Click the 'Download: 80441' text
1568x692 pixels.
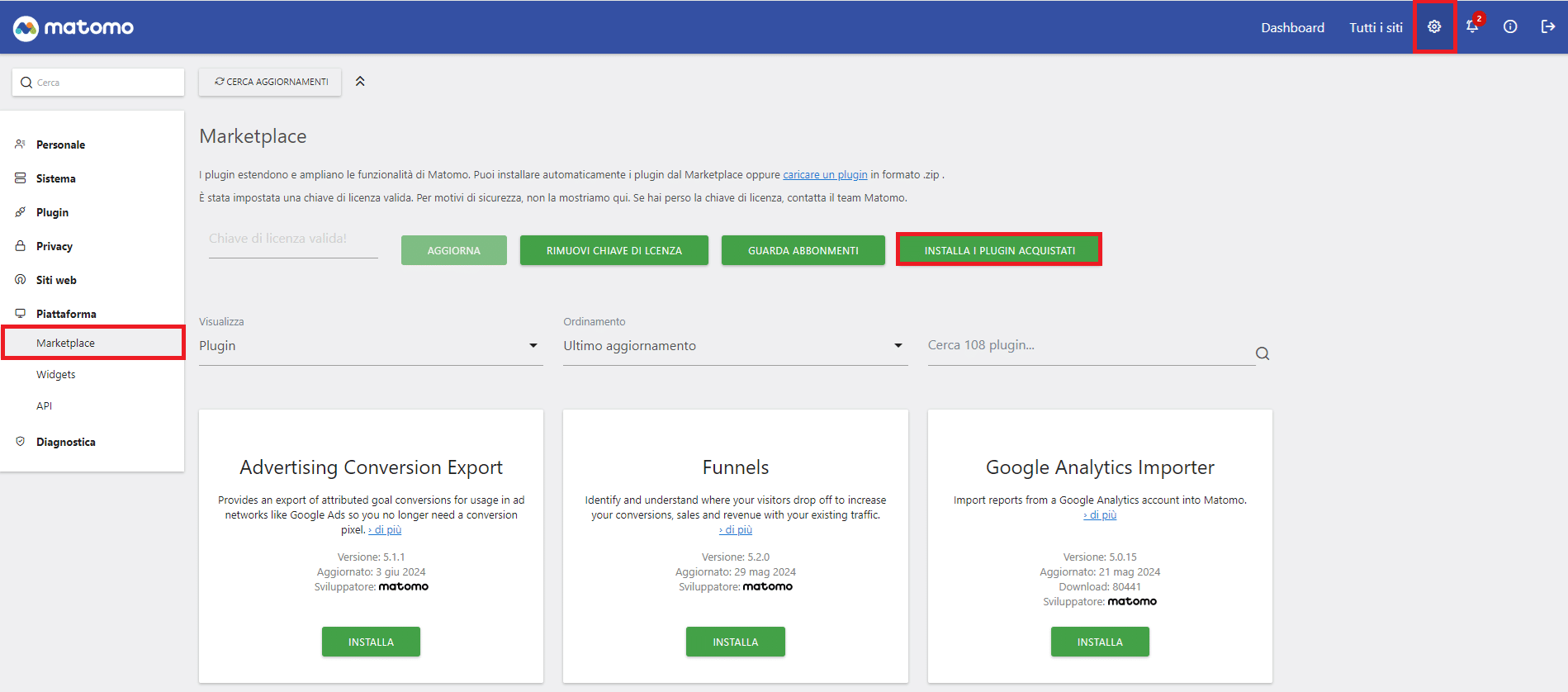[x=1100, y=586]
